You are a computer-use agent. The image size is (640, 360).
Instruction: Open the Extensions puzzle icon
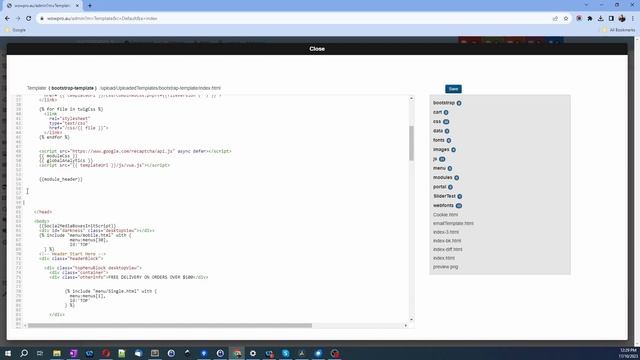click(x=590, y=18)
